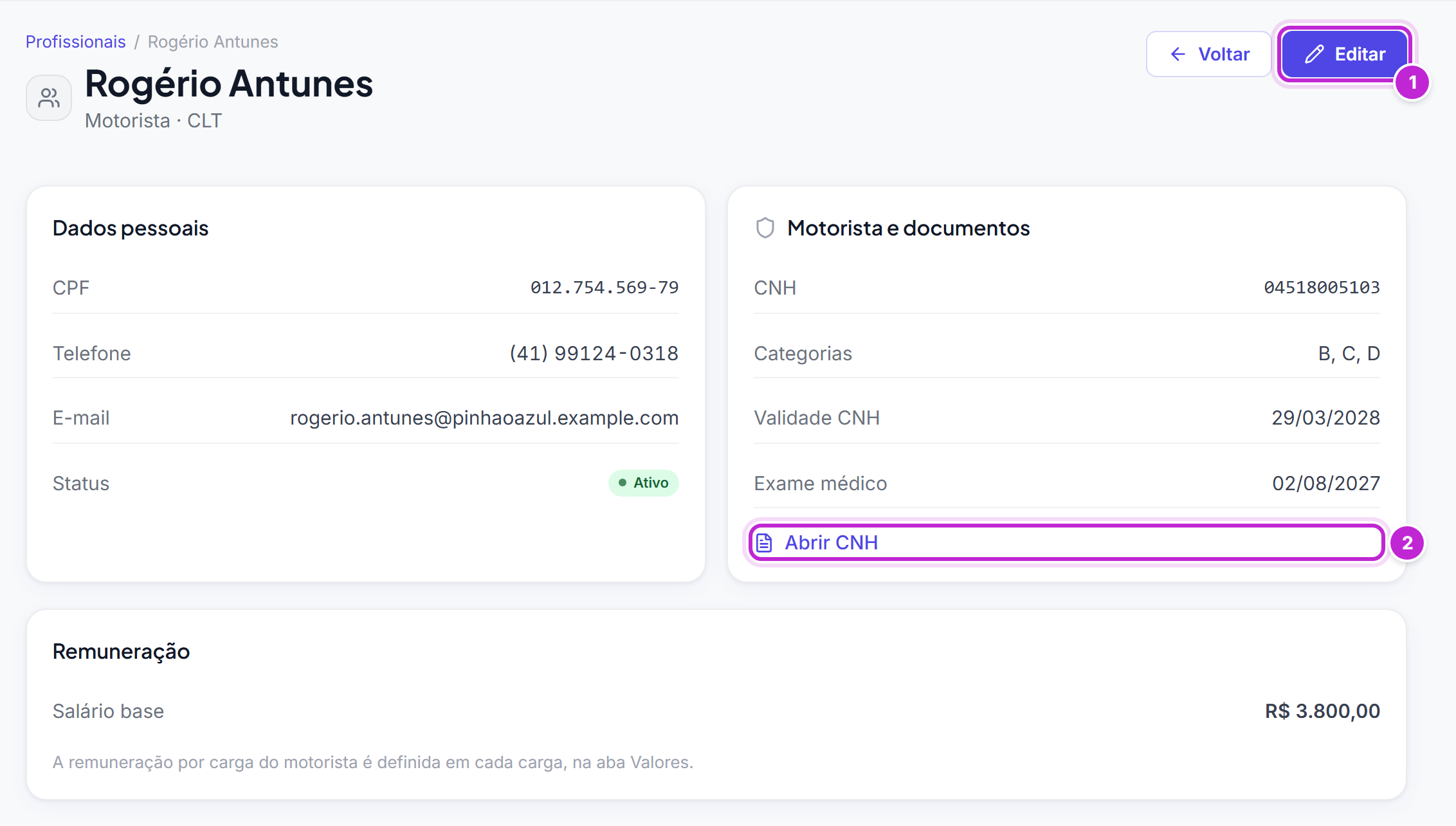Click the Categorias label

803,353
